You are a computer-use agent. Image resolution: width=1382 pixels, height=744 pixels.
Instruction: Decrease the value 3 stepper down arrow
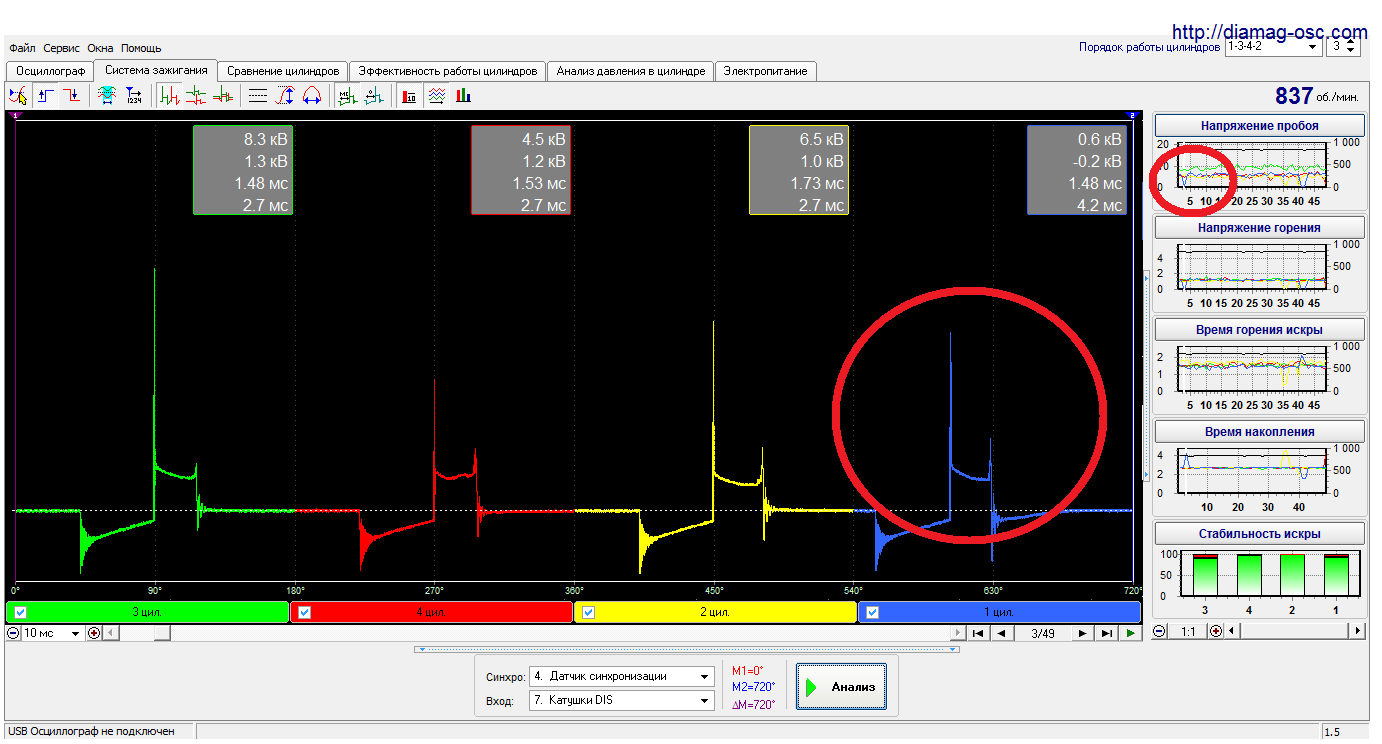tap(1352, 50)
